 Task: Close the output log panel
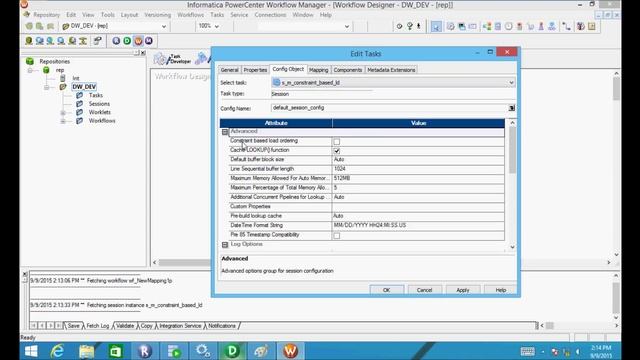point(25,274)
